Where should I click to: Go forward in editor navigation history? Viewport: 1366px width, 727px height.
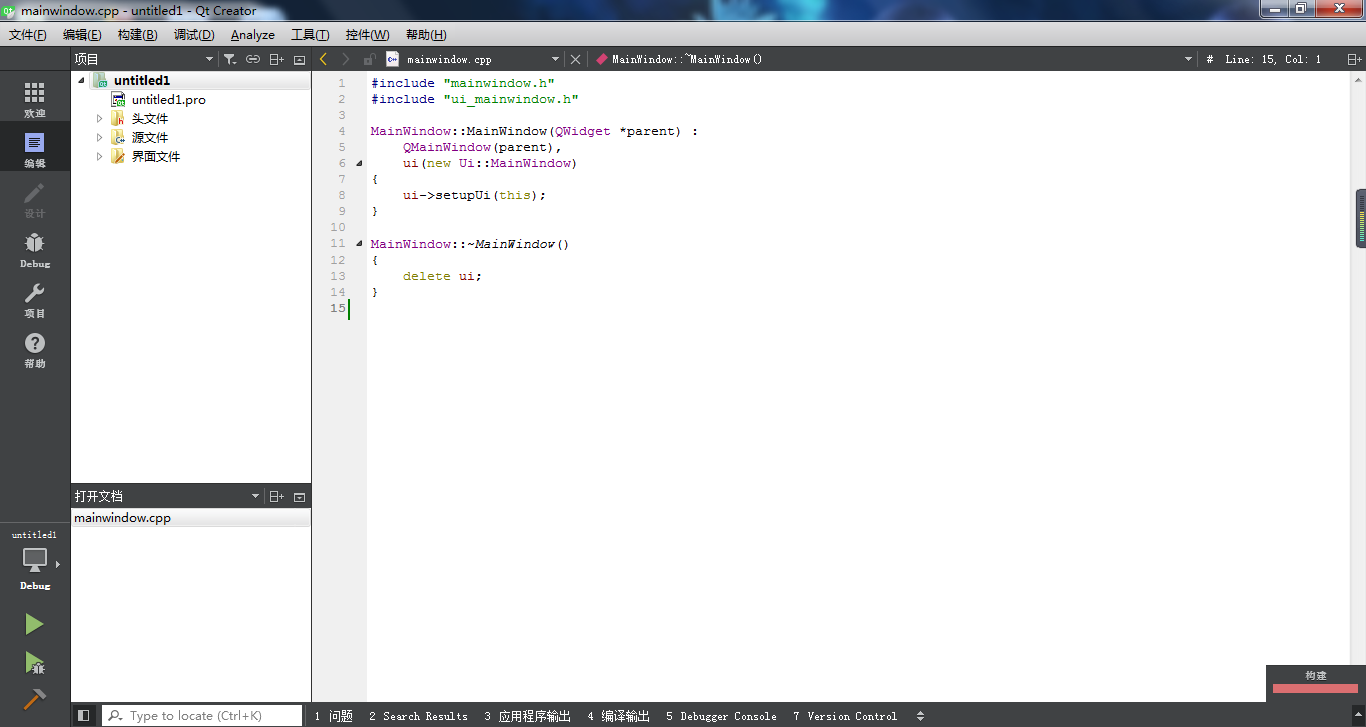(346, 59)
